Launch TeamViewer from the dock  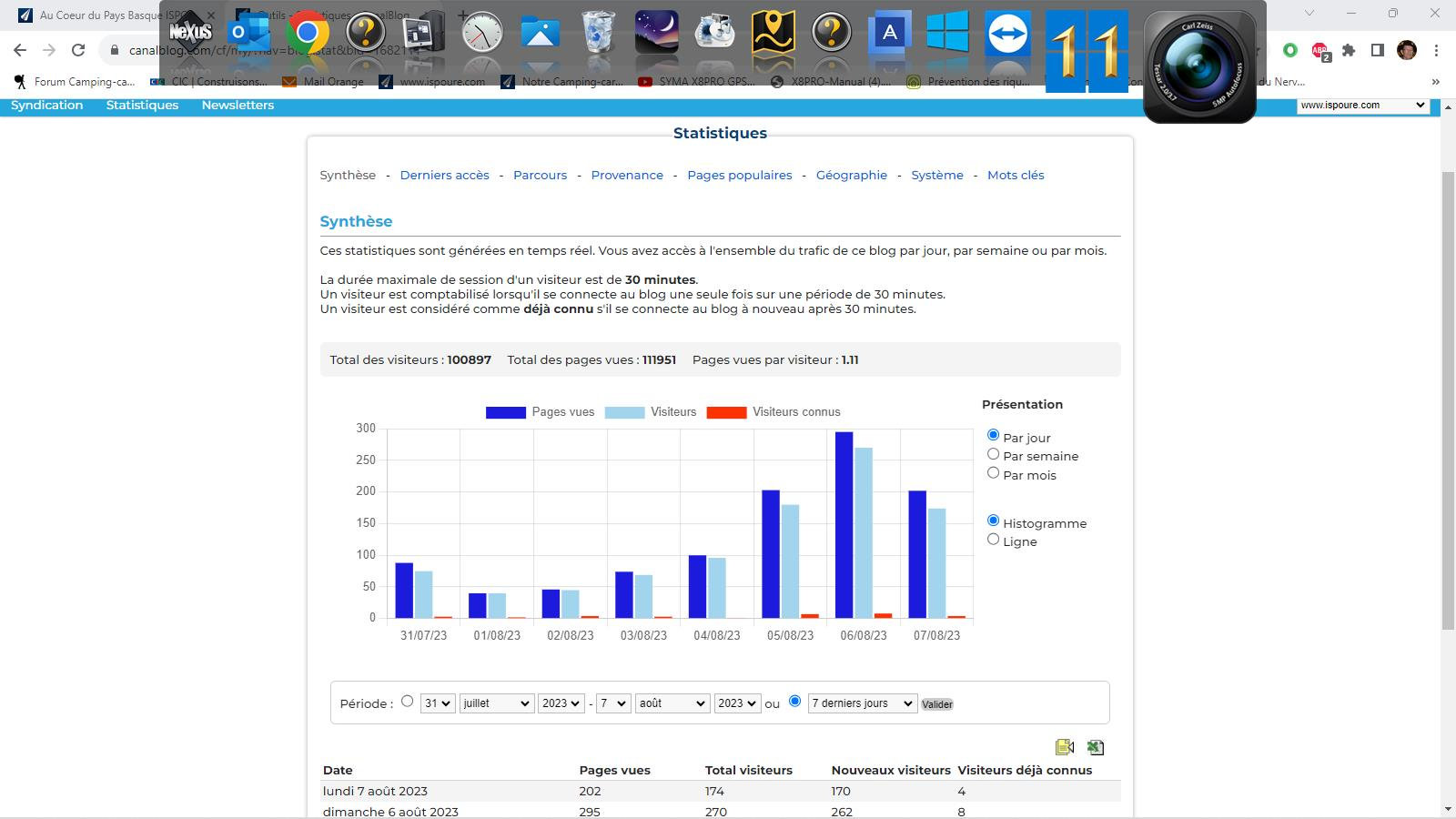coord(1007,34)
